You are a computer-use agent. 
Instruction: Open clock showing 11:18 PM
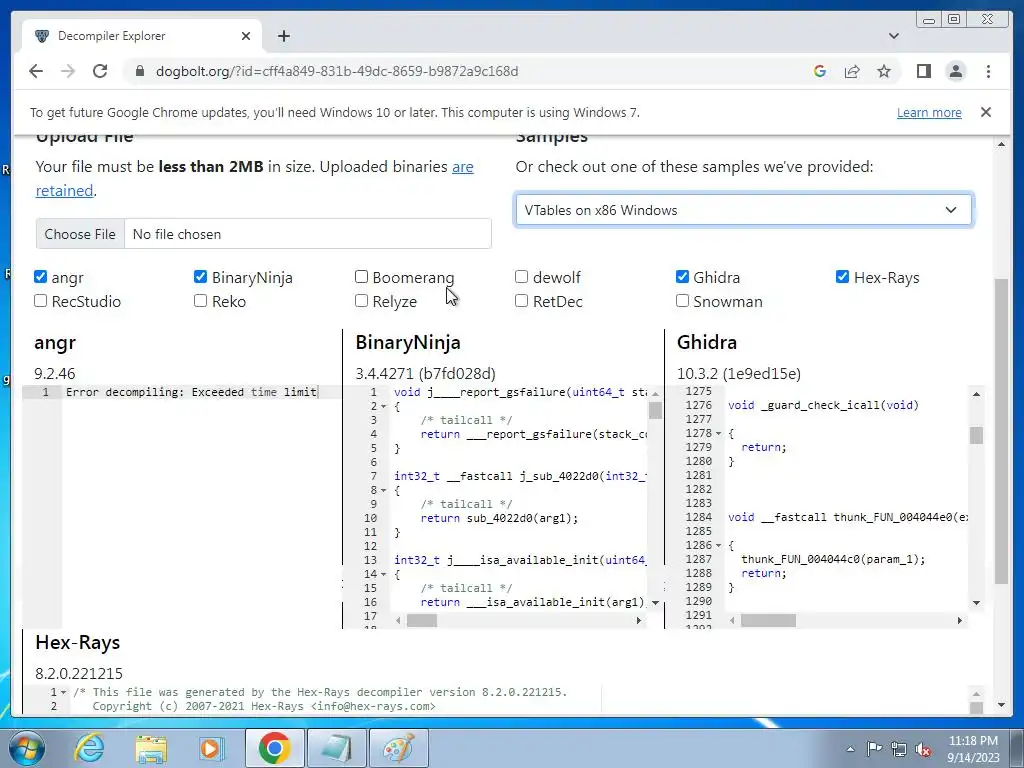pos(973,749)
